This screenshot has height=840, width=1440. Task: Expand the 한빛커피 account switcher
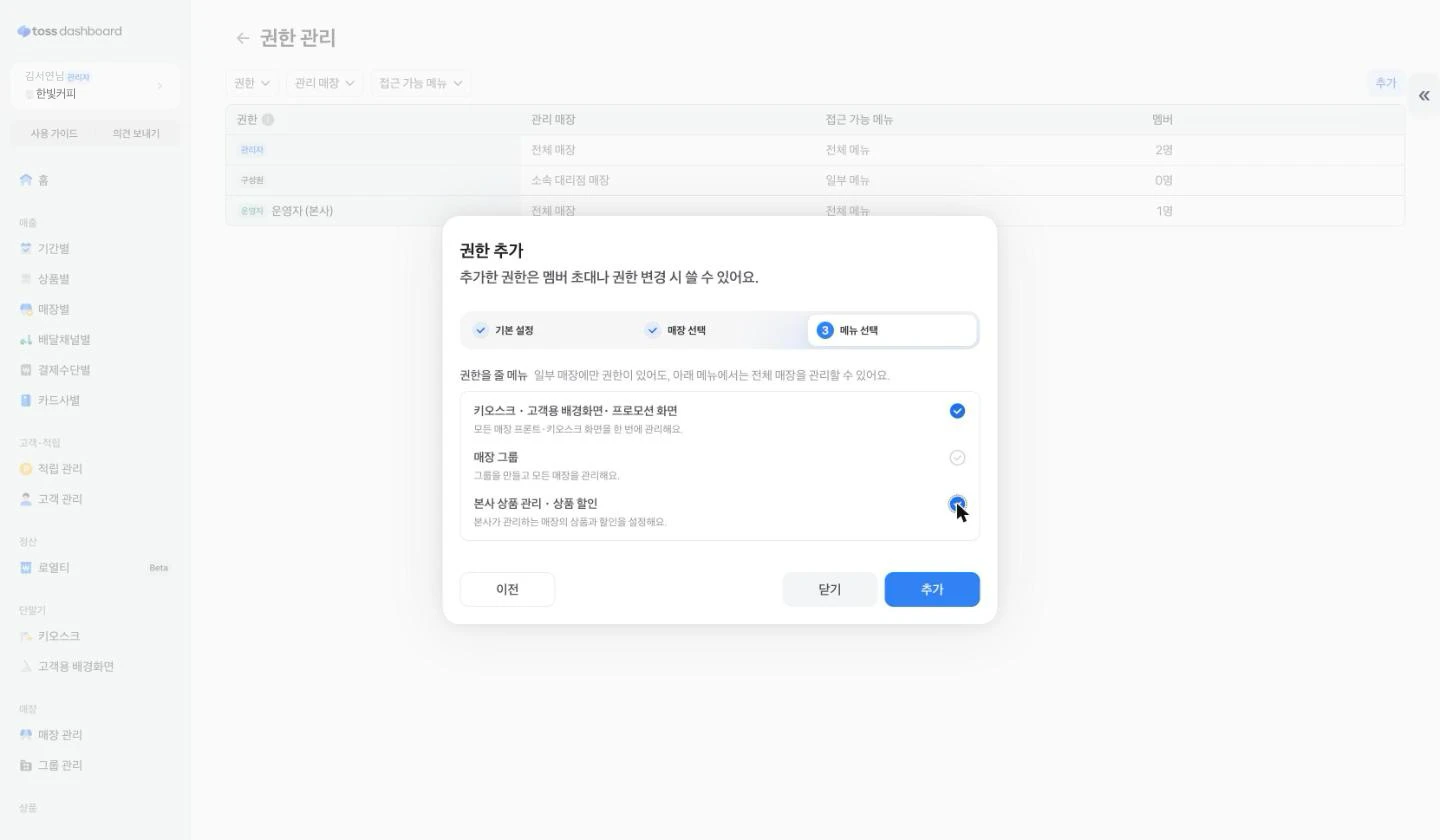tap(96, 86)
